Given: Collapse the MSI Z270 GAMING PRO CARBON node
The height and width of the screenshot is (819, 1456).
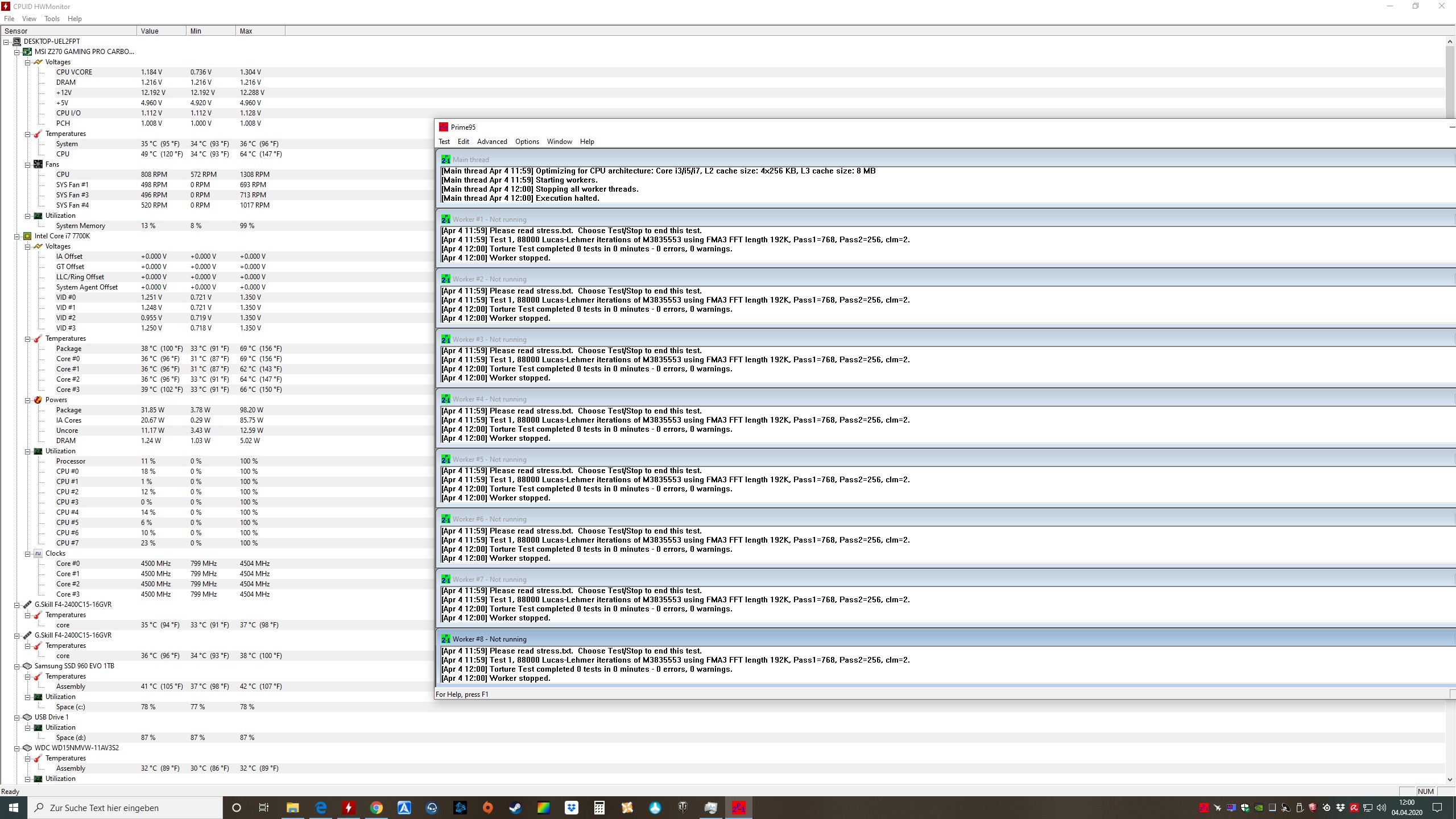Looking at the screenshot, I should (17, 52).
